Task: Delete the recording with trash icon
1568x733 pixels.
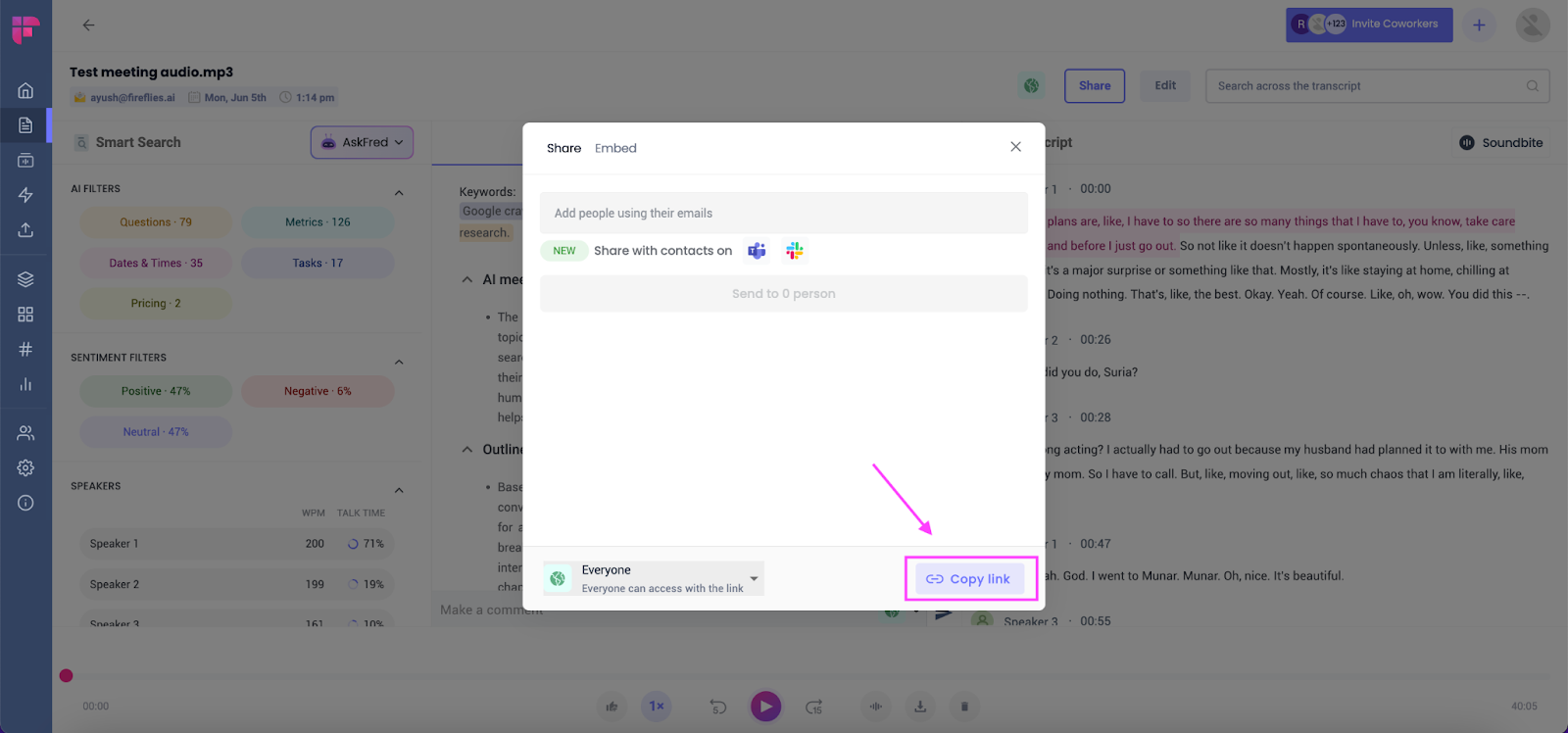Action: tap(964, 707)
